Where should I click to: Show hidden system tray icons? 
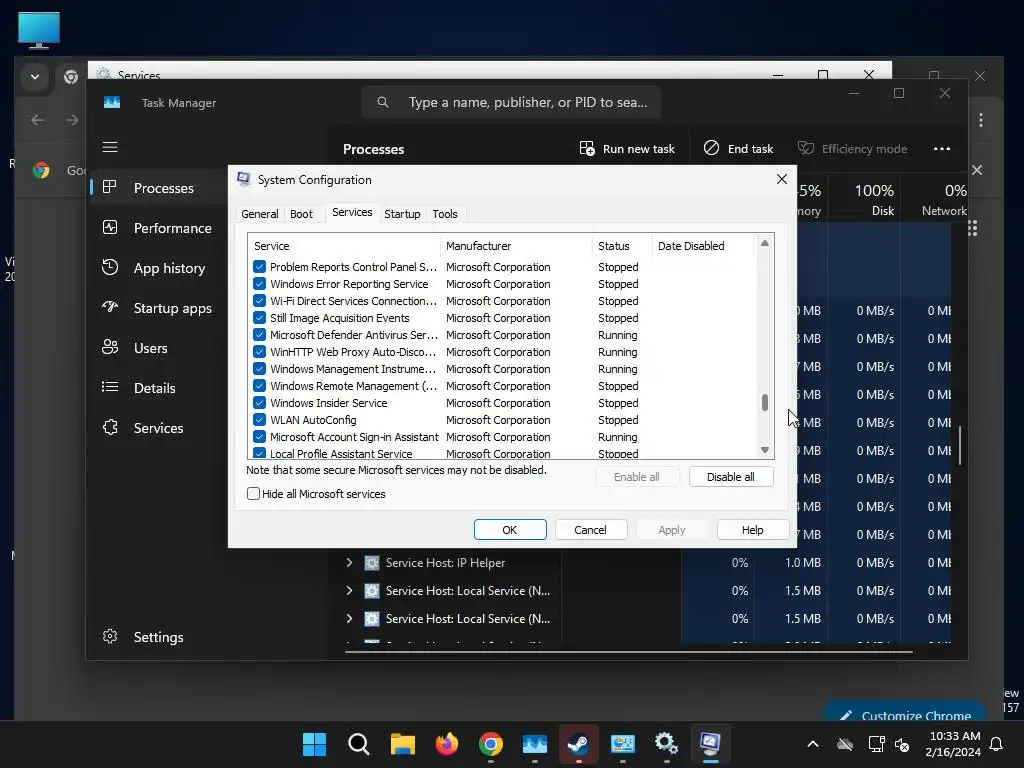812,744
